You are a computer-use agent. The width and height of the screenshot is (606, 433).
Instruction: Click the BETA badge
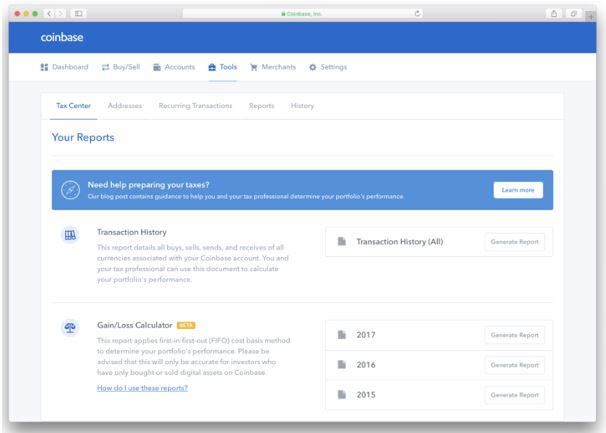(186, 325)
